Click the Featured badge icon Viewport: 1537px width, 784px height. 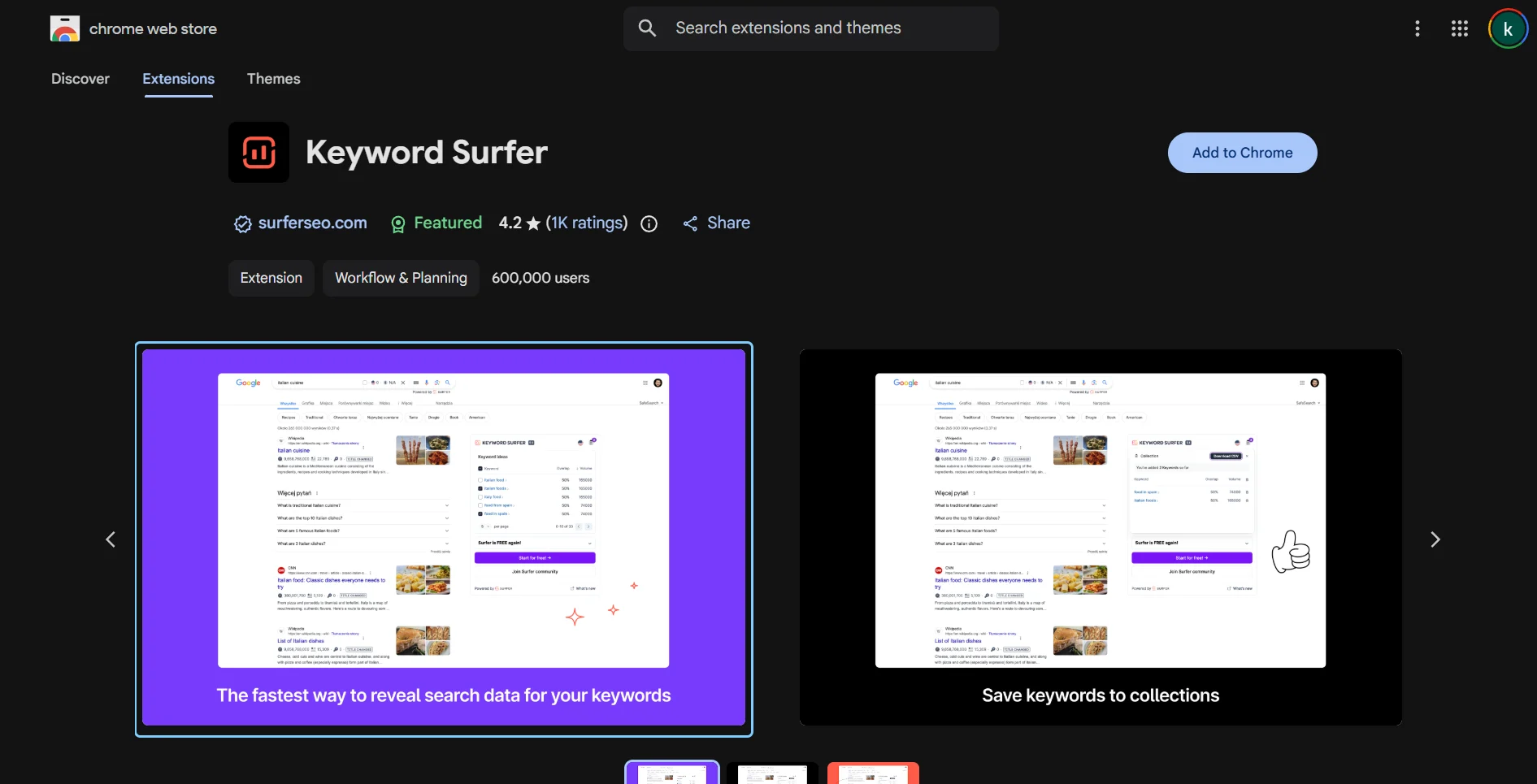(397, 224)
